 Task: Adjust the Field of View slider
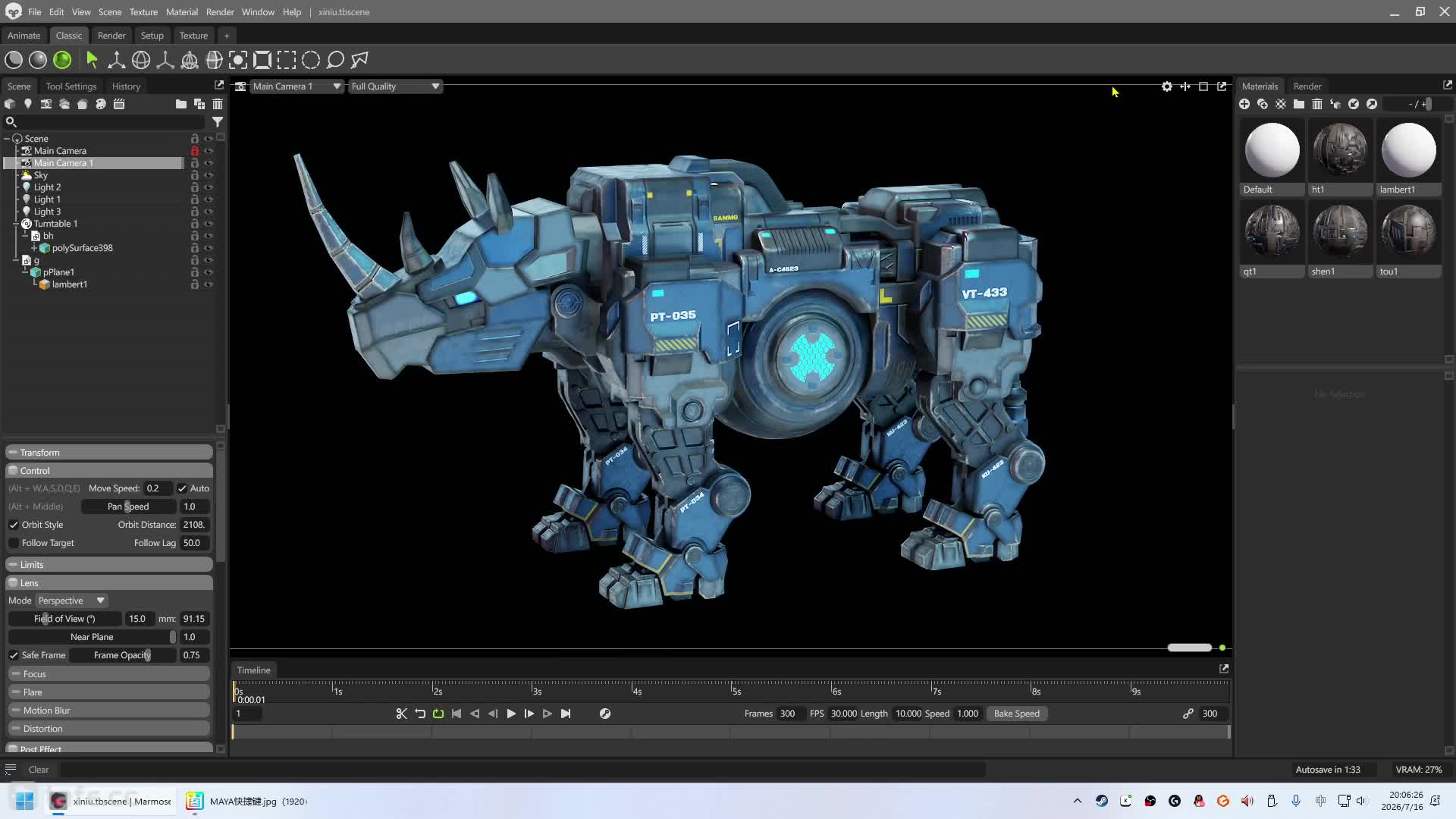[x=64, y=619]
